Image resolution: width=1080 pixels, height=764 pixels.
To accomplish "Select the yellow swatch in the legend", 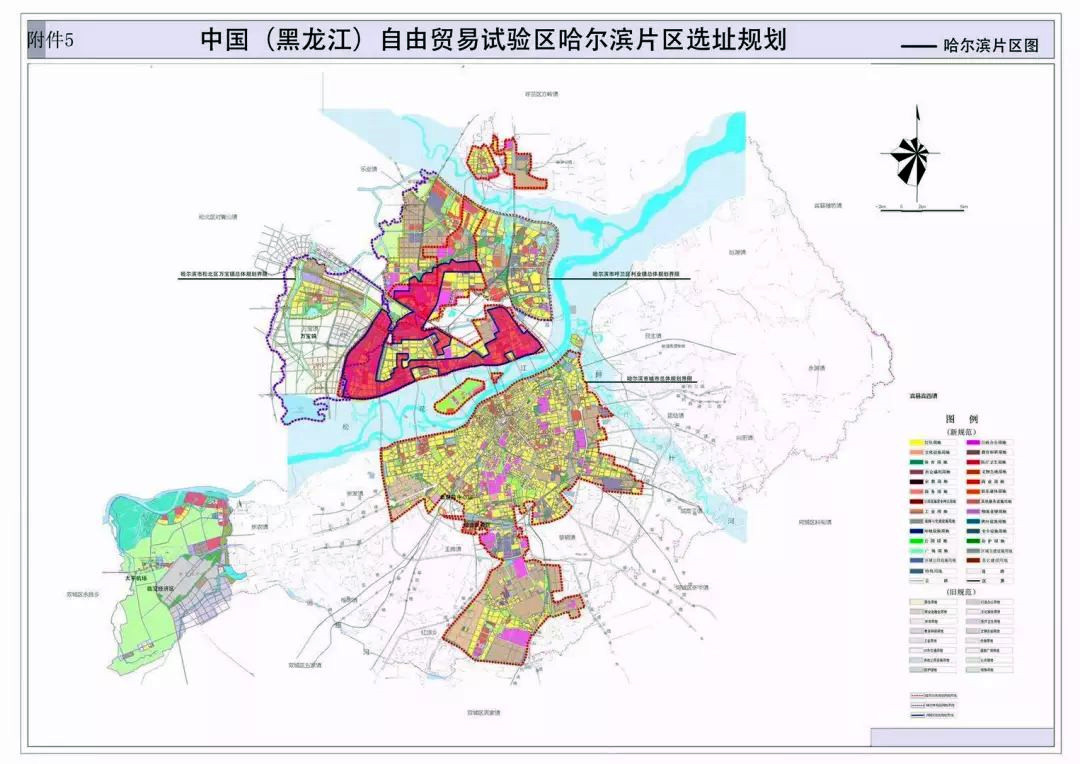I will [x=916, y=441].
